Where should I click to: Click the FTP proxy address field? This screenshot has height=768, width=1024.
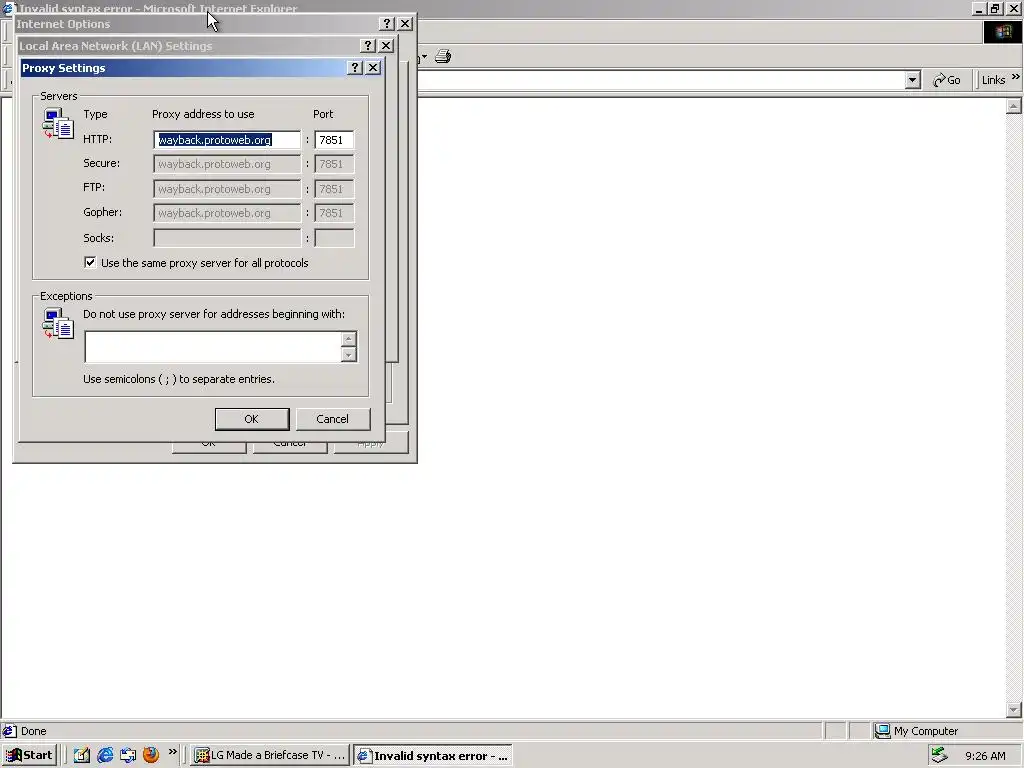pos(227,189)
